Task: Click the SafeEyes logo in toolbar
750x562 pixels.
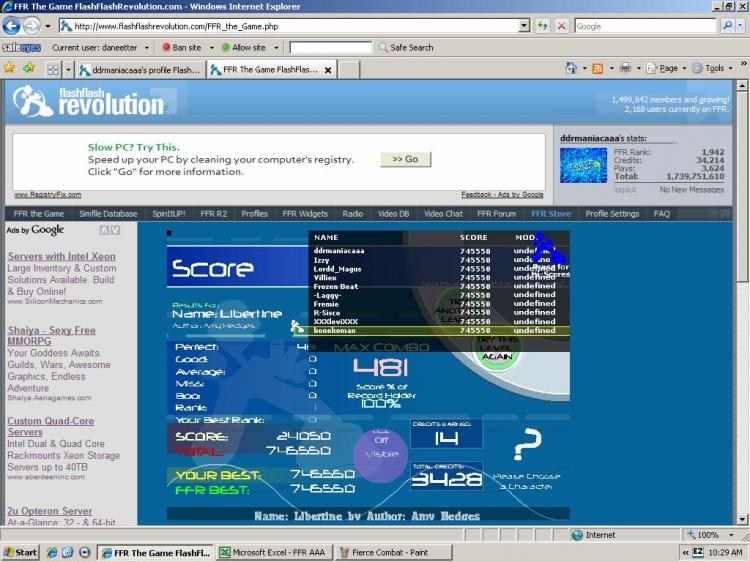Action: [x=22, y=47]
